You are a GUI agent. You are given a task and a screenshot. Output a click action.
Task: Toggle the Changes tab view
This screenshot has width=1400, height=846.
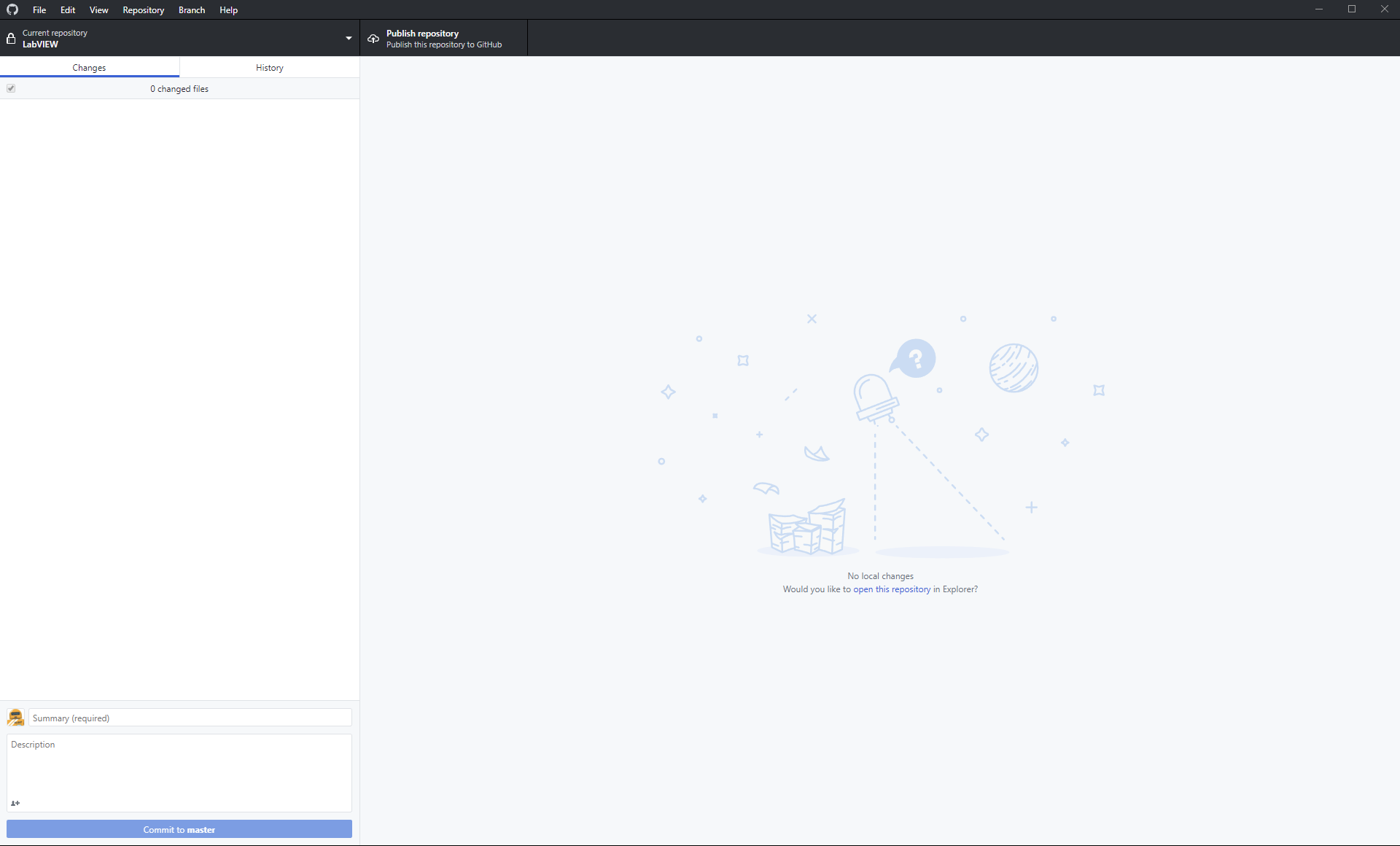(x=89, y=67)
